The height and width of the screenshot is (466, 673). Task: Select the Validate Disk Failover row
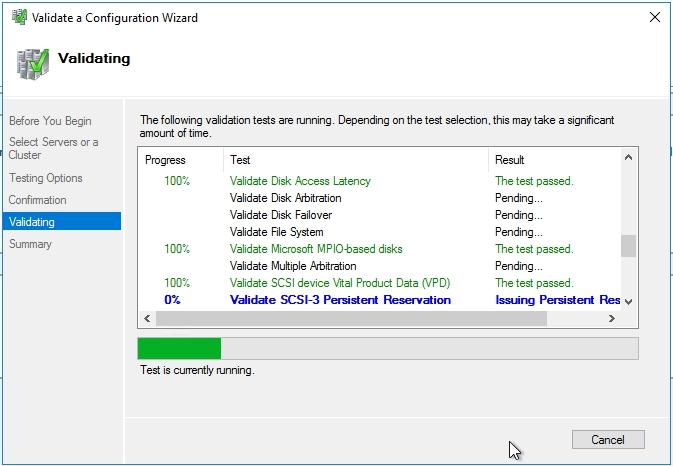tap(379, 215)
